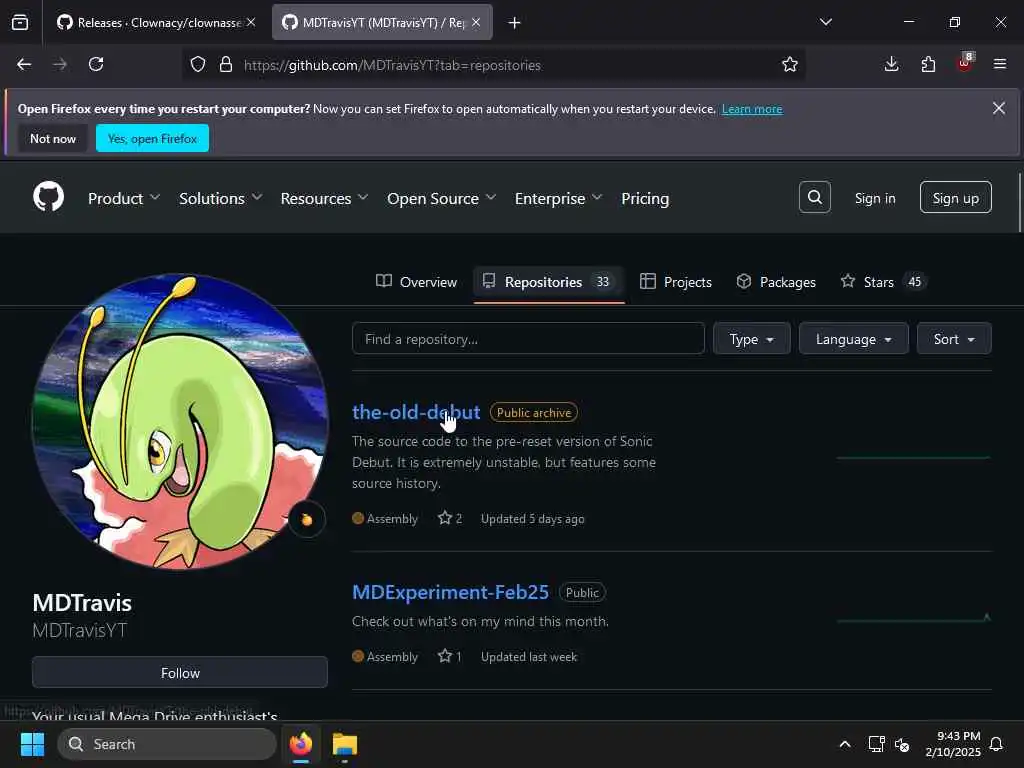Click the network tray icon
This screenshot has width=1024, height=768.
point(876,744)
